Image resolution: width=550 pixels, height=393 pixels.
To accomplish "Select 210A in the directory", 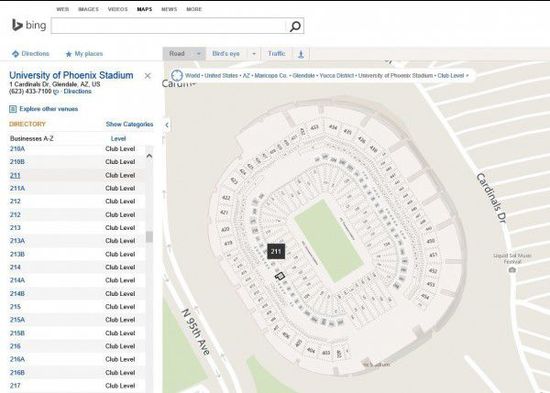I will pos(17,149).
